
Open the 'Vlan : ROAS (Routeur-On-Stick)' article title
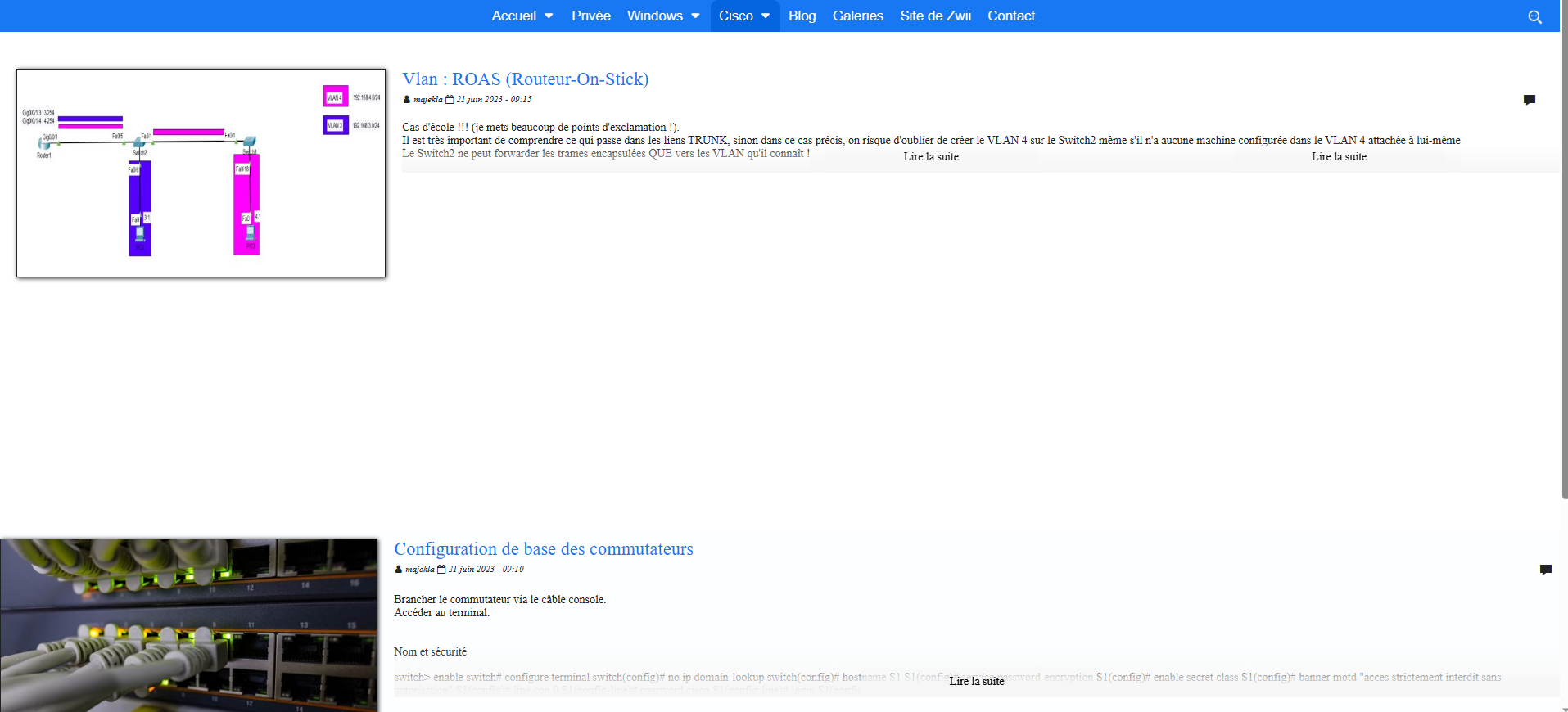pyautogui.click(x=525, y=79)
